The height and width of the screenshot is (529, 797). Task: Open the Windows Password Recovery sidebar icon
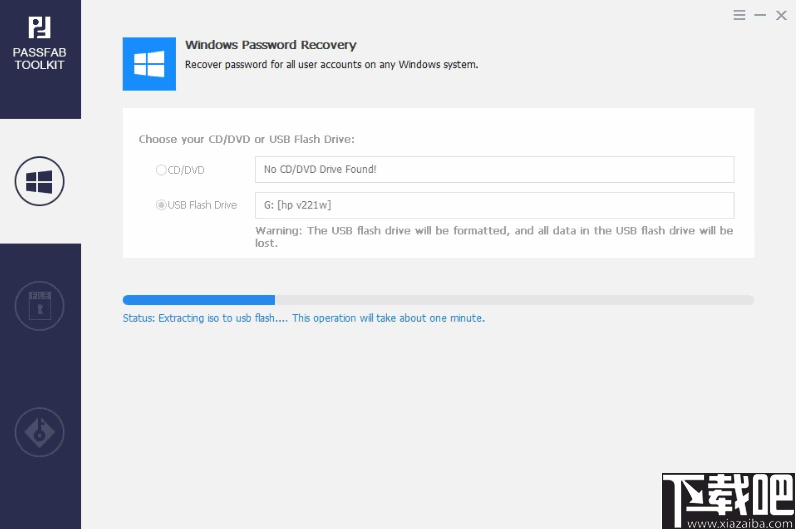click(x=40, y=181)
